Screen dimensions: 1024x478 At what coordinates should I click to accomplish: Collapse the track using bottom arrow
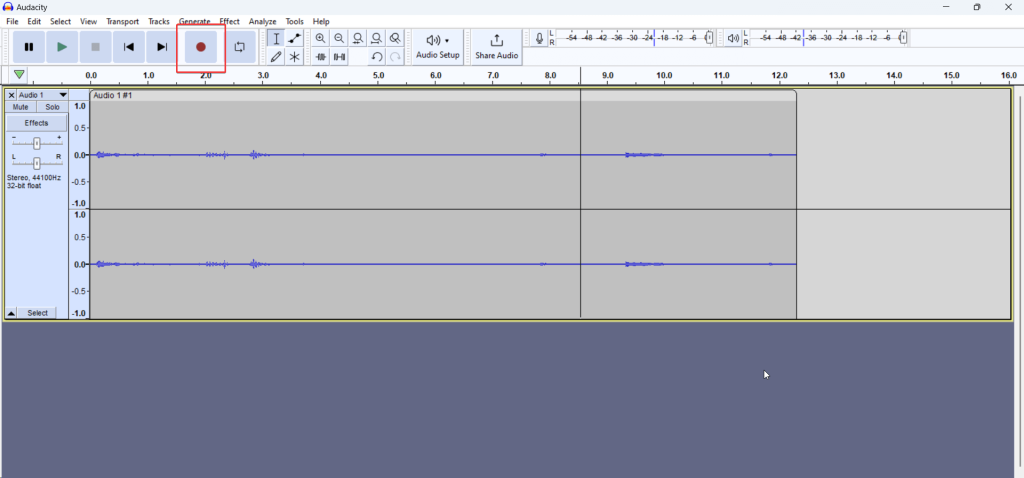pyautogui.click(x=11, y=313)
